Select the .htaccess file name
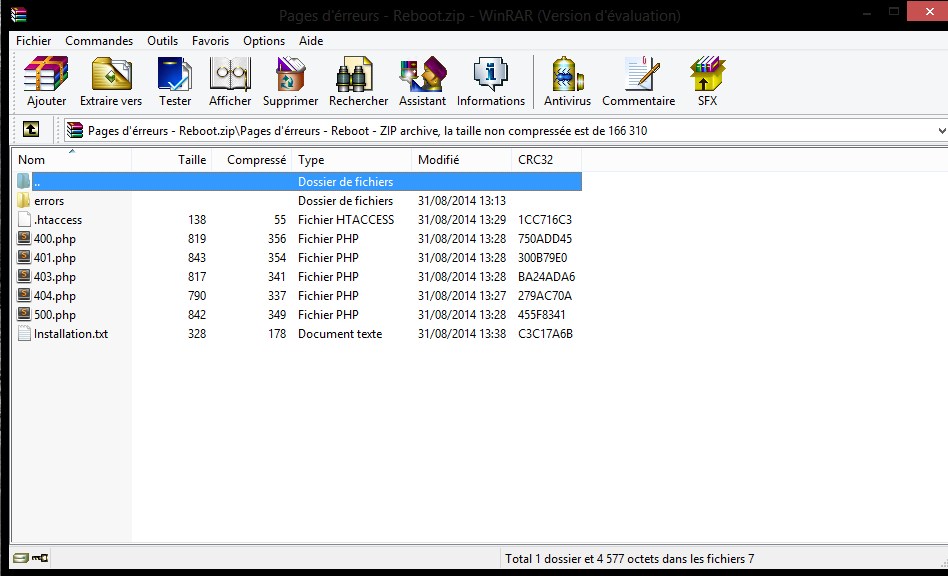Image resolution: width=948 pixels, height=576 pixels. (x=58, y=219)
